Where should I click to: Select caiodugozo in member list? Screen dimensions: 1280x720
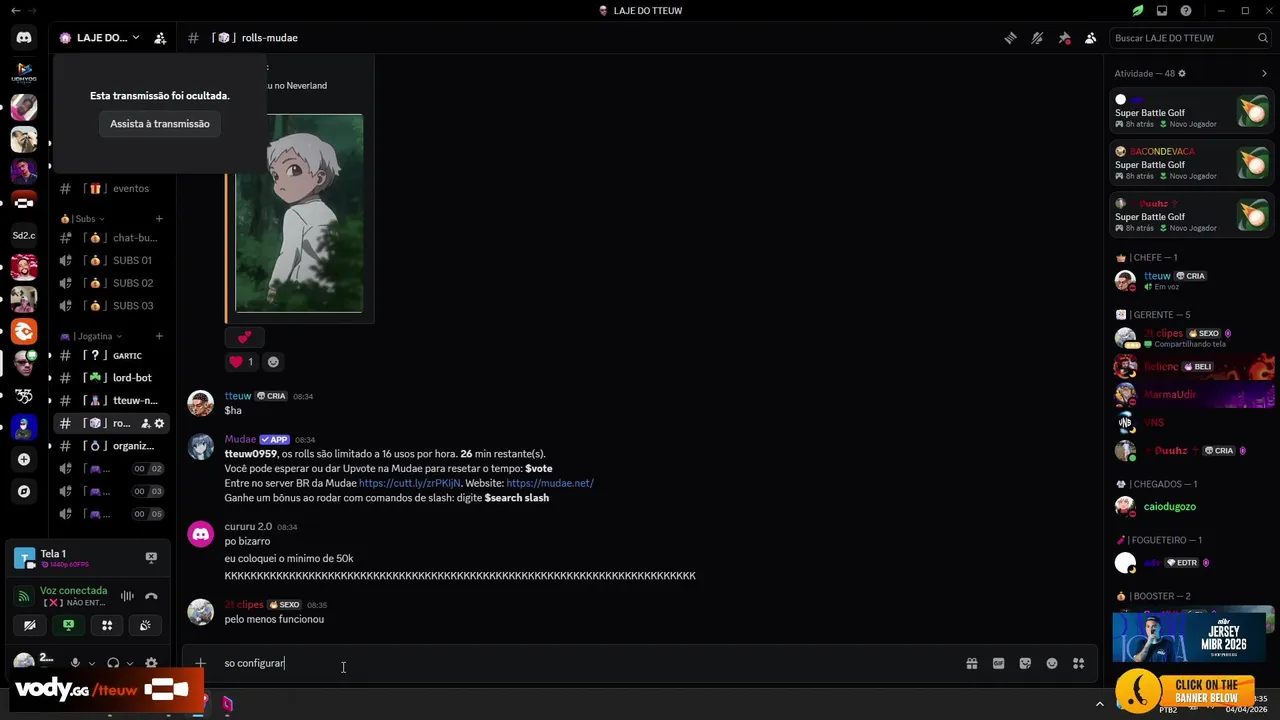tap(1192, 507)
